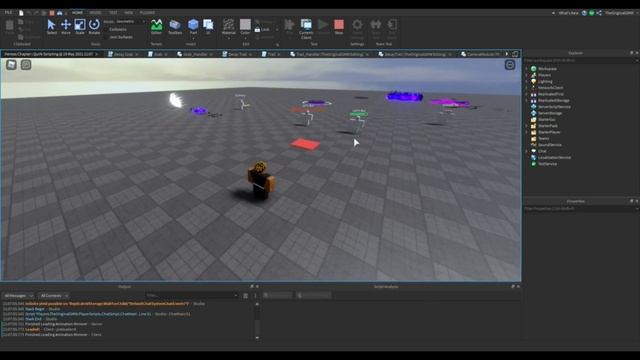Screen dimensions: 640x360
Task: Open the Material picker
Action: pyautogui.click(x=229, y=26)
